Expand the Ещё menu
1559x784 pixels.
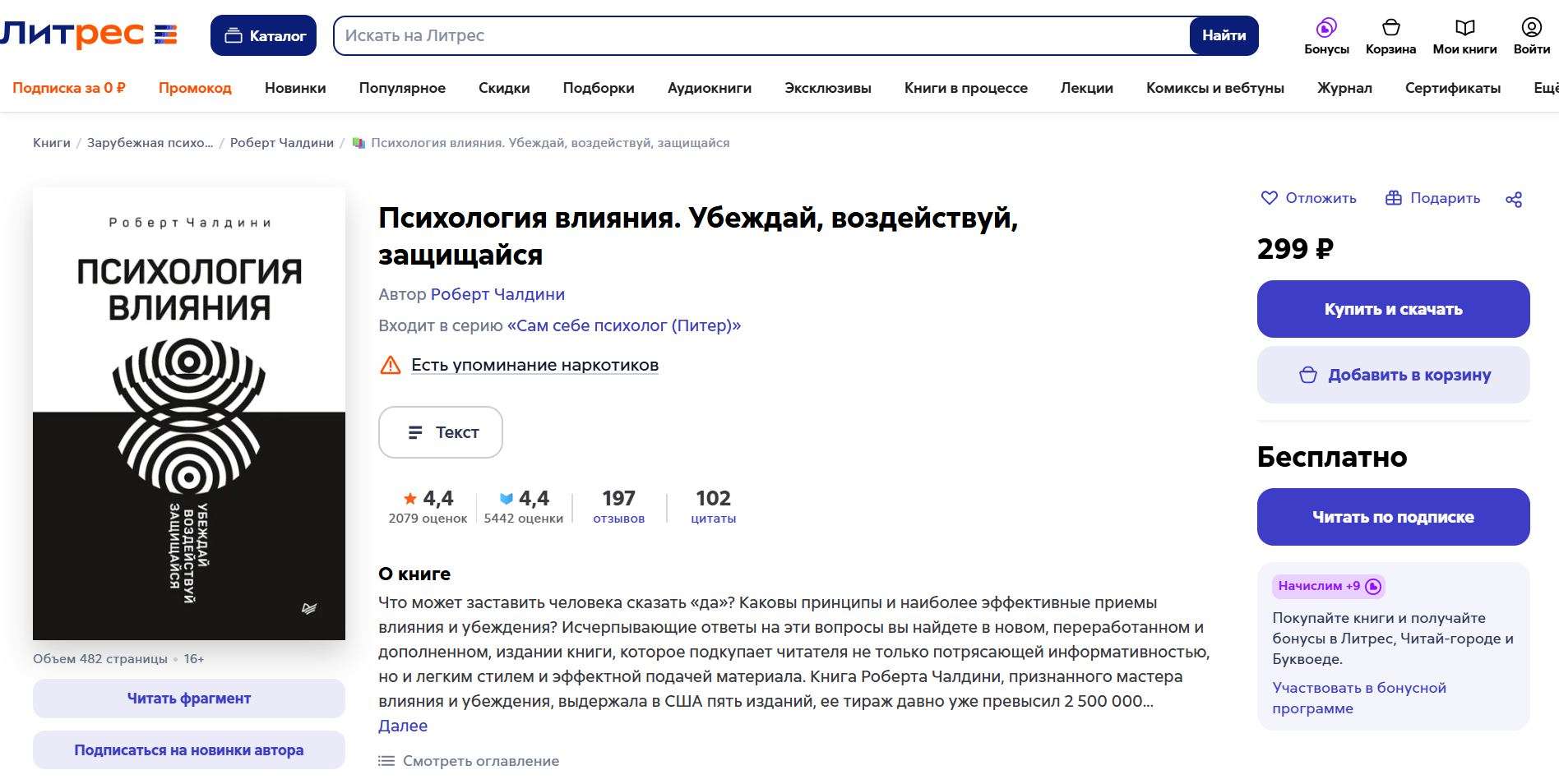1546,88
